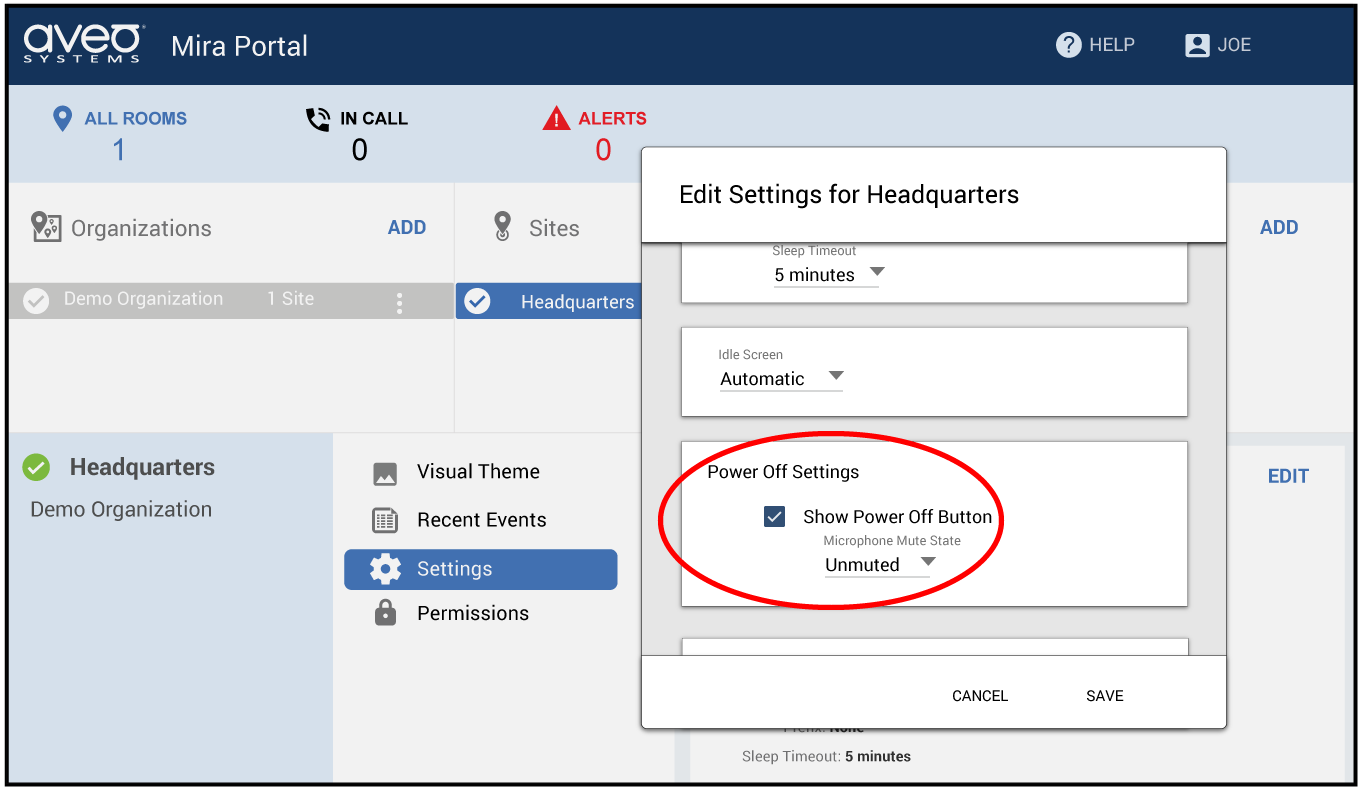Open Demo Organization three-dot menu
1366x793 pixels.
pos(400,302)
